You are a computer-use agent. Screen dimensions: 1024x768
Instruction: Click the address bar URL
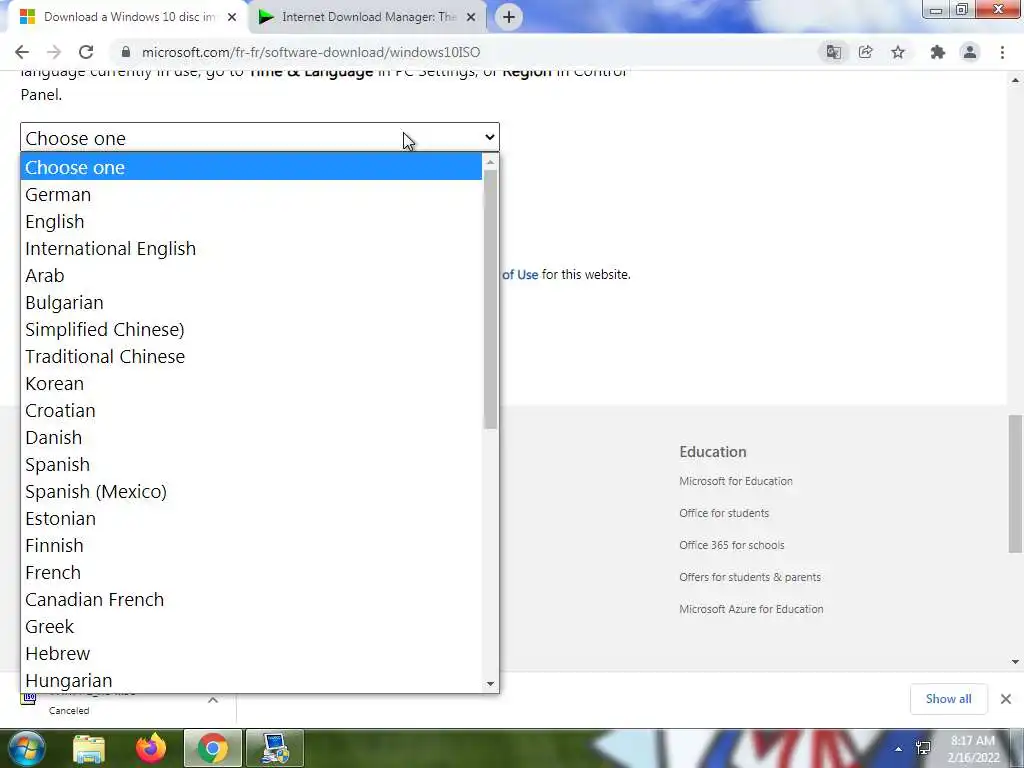tap(311, 52)
